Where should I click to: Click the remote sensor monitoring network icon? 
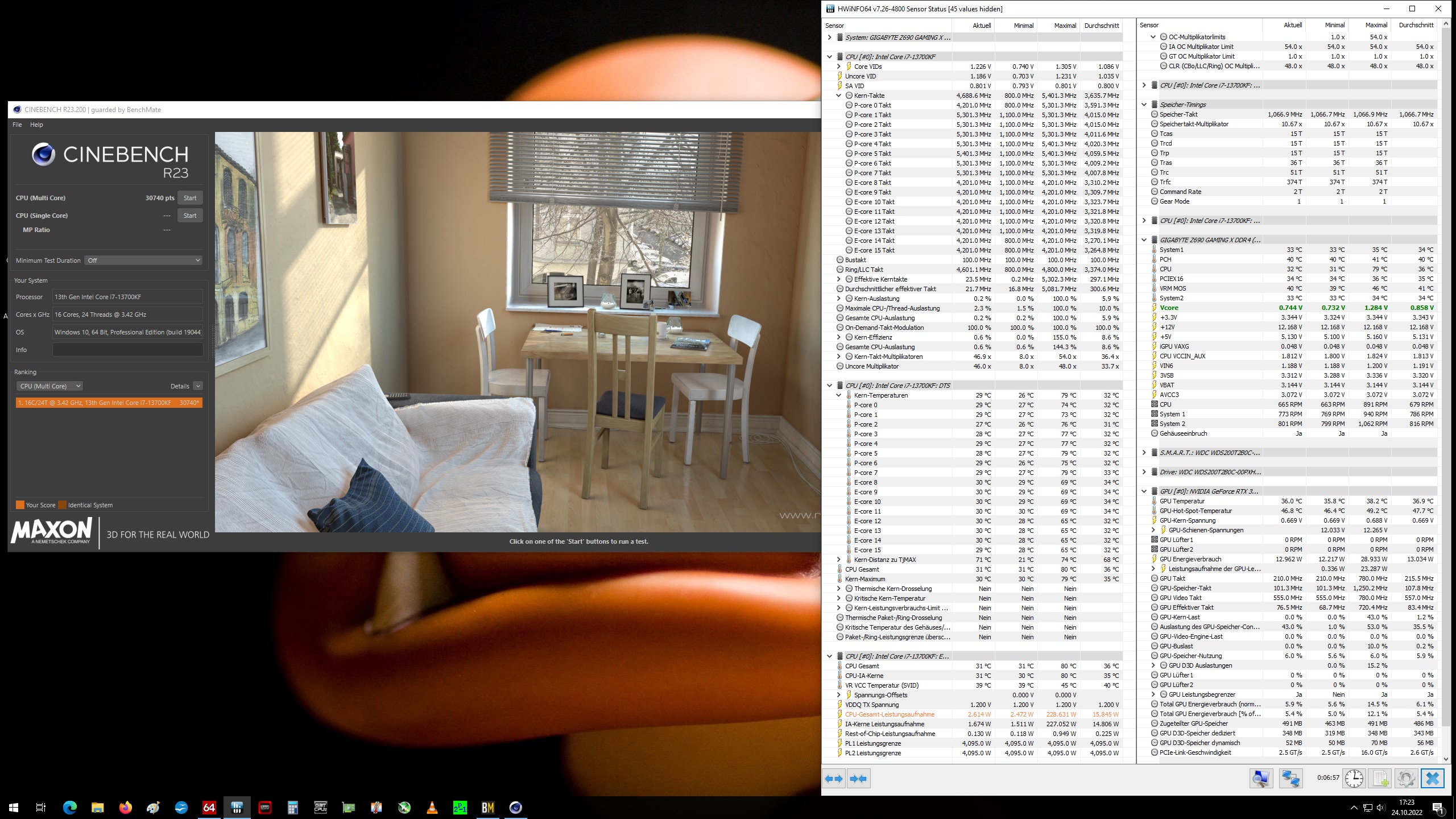[1290, 778]
